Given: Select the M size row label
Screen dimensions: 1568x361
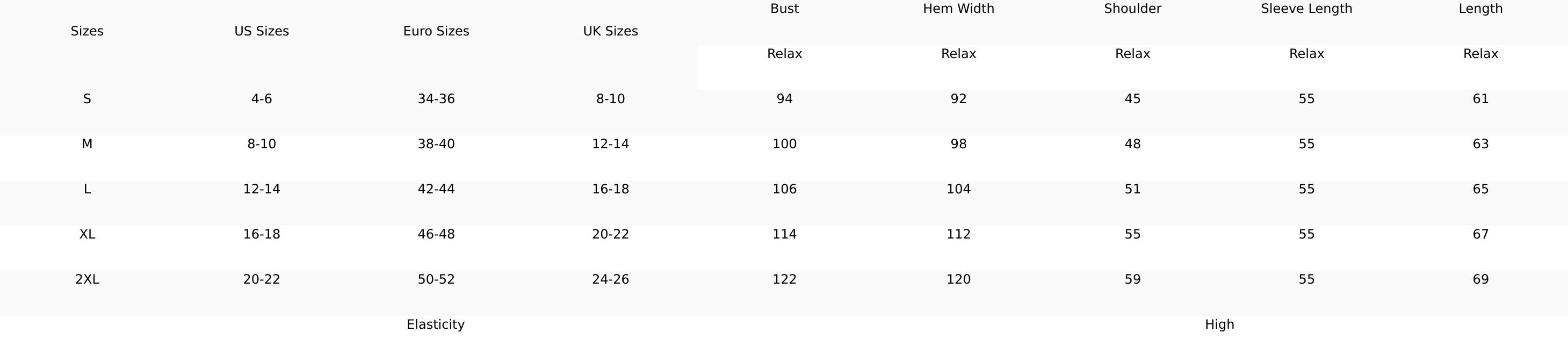Looking at the screenshot, I should point(87,143).
